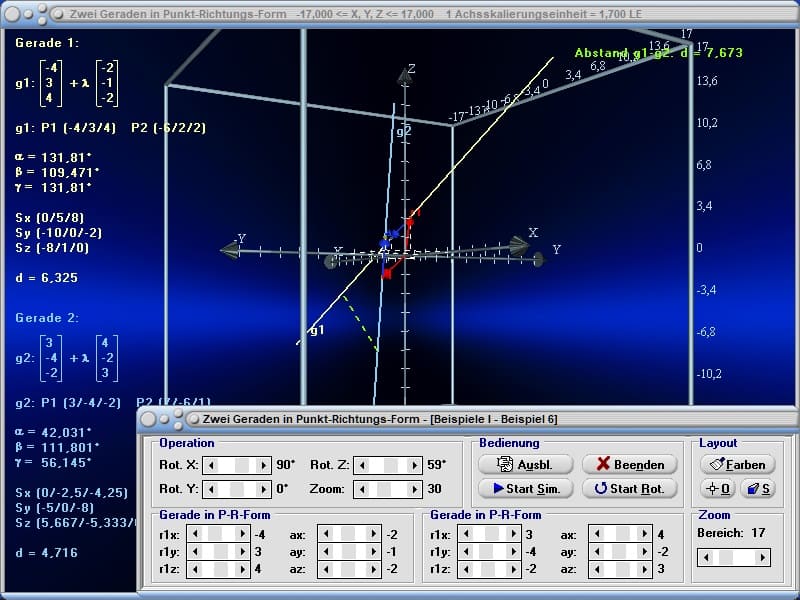Click the O origin layout button
Screen dimensions: 800x600
[x=718, y=488]
